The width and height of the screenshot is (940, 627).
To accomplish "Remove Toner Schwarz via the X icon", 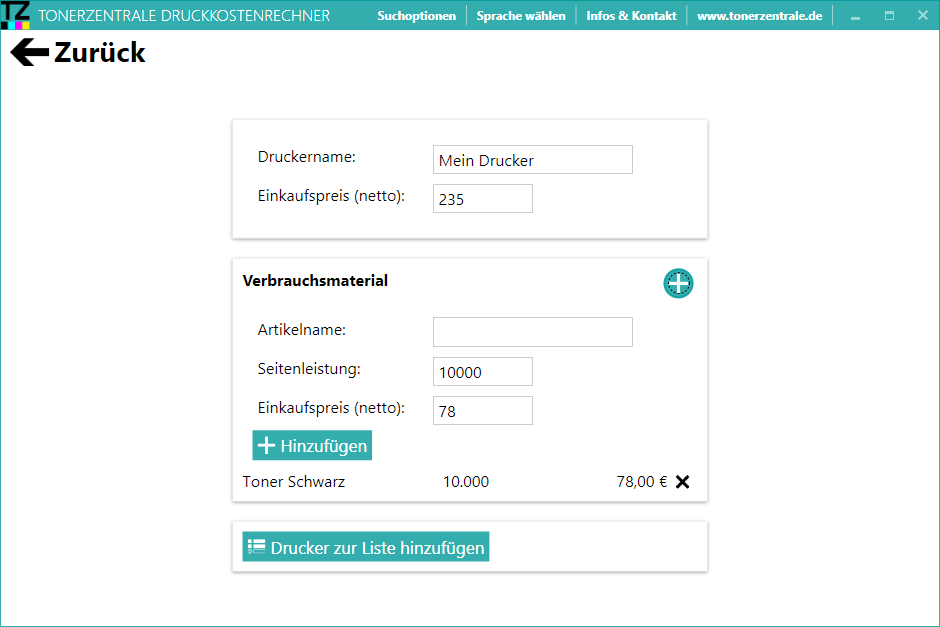I will 683,481.
